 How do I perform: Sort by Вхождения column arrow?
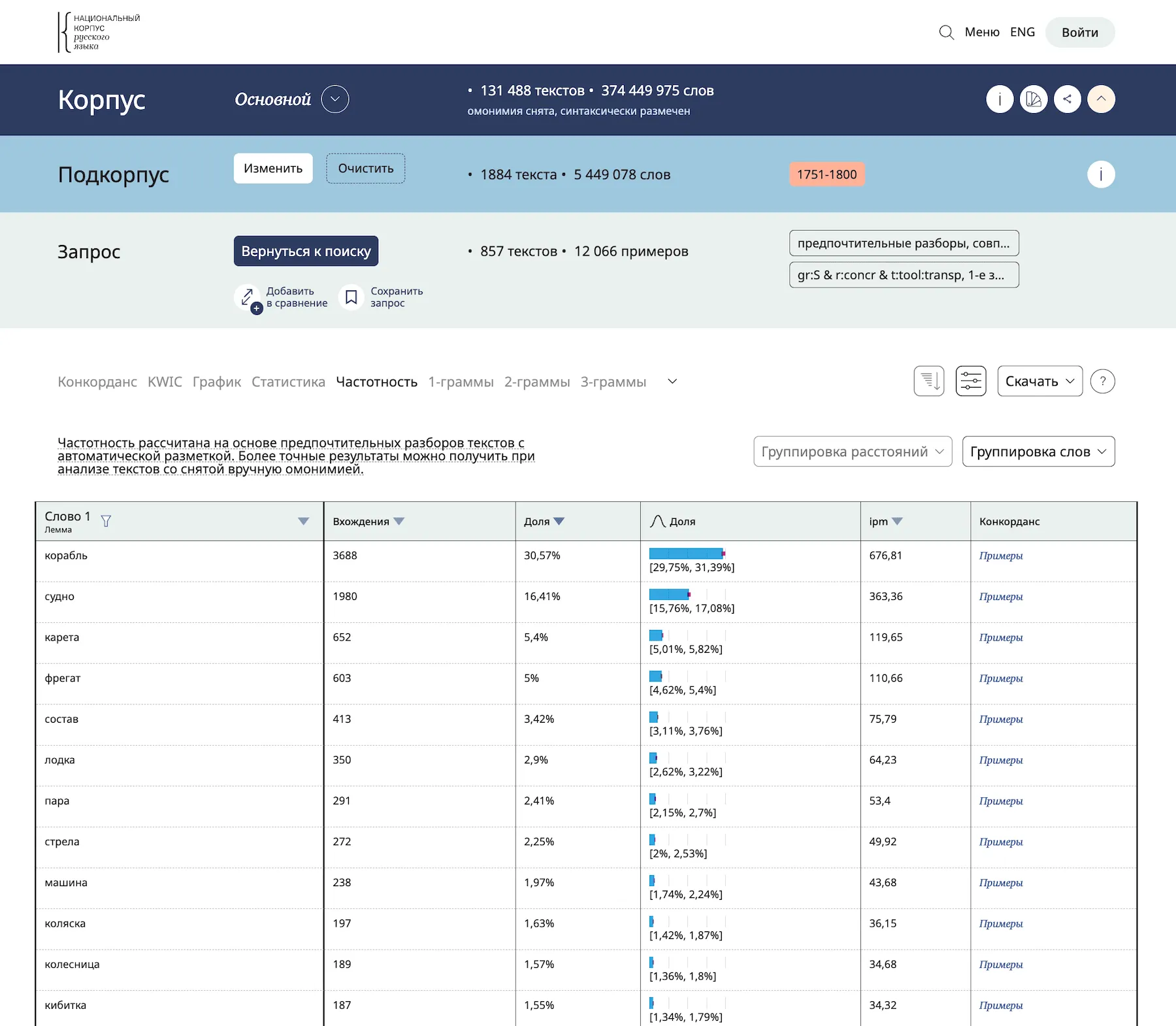click(x=399, y=521)
